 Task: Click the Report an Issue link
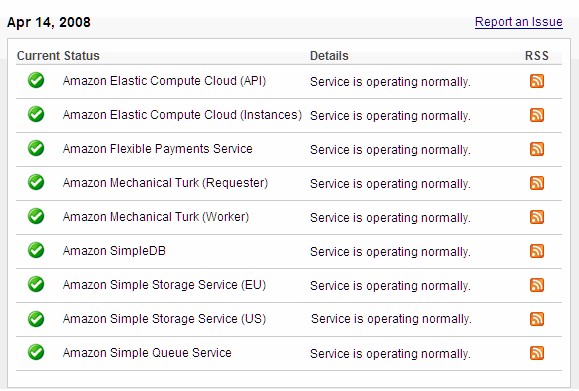pyautogui.click(x=518, y=22)
